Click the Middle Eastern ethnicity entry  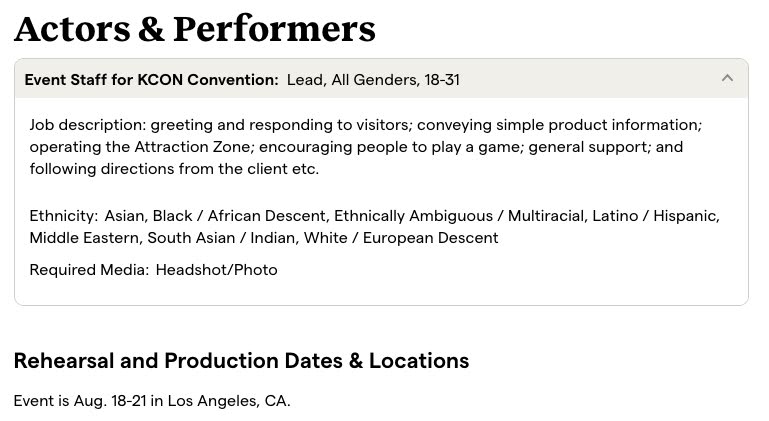click(x=85, y=238)
